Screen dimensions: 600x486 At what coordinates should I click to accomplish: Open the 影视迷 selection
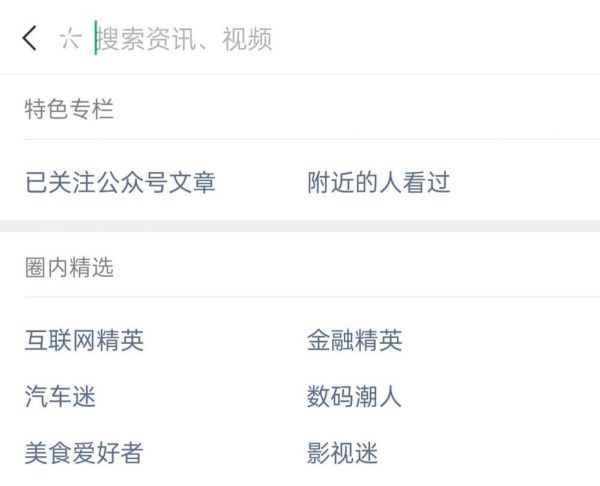pos(342,453)
